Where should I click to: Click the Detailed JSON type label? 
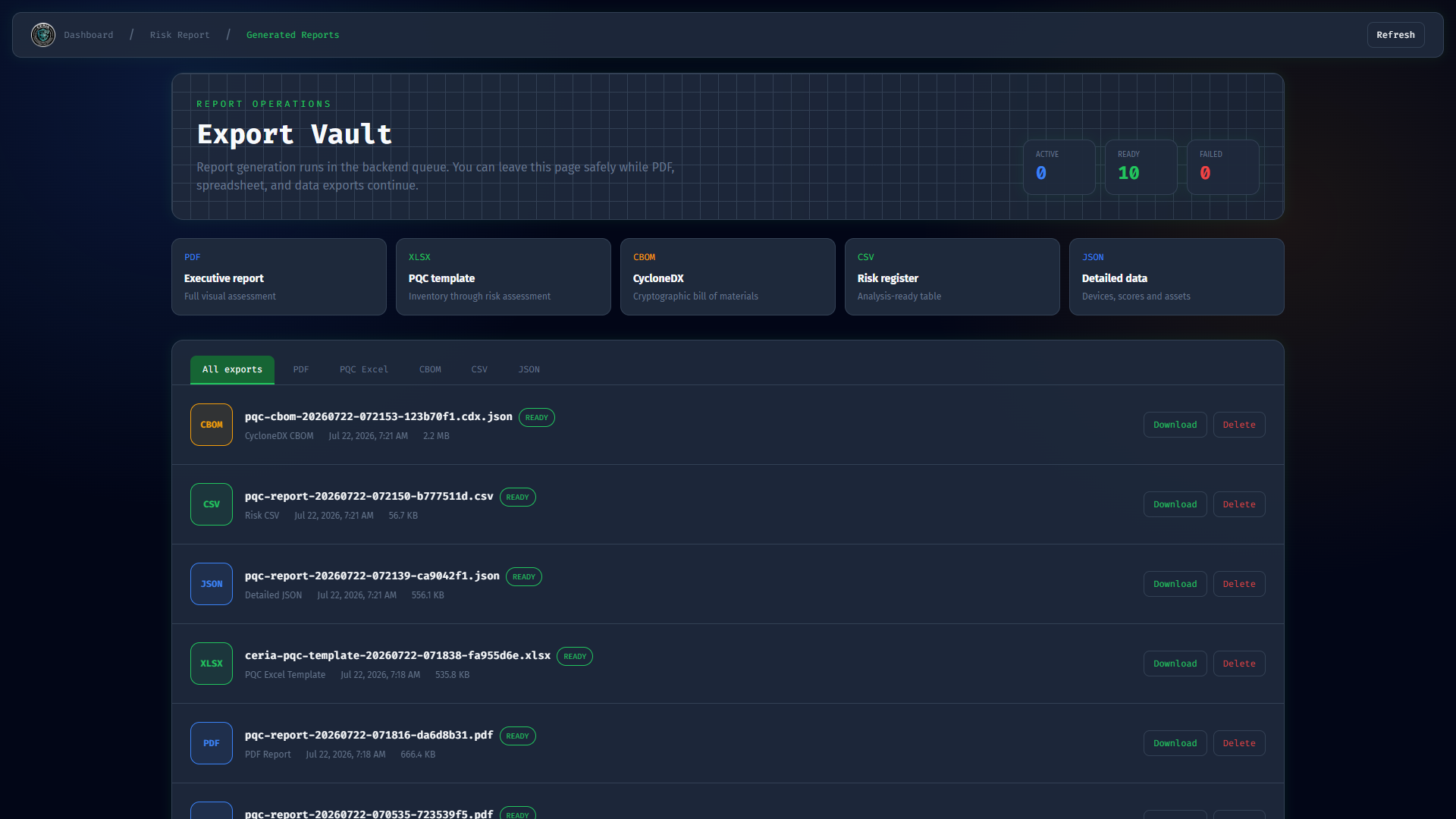273,595
